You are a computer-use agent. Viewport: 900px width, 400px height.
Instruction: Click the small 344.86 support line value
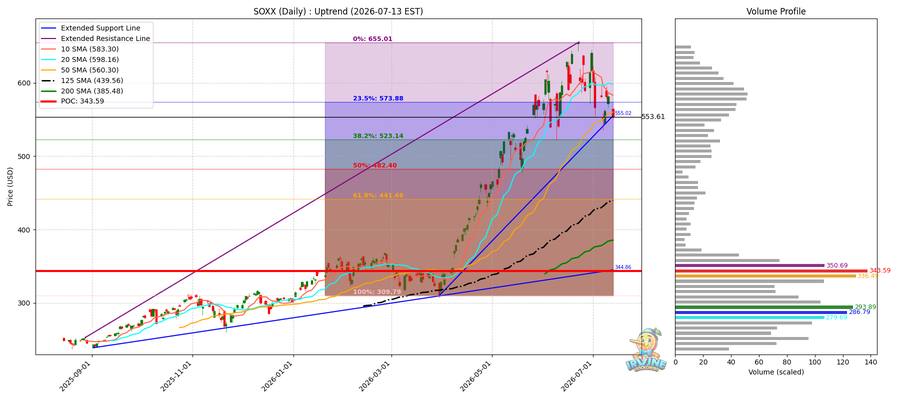(623, 267)
